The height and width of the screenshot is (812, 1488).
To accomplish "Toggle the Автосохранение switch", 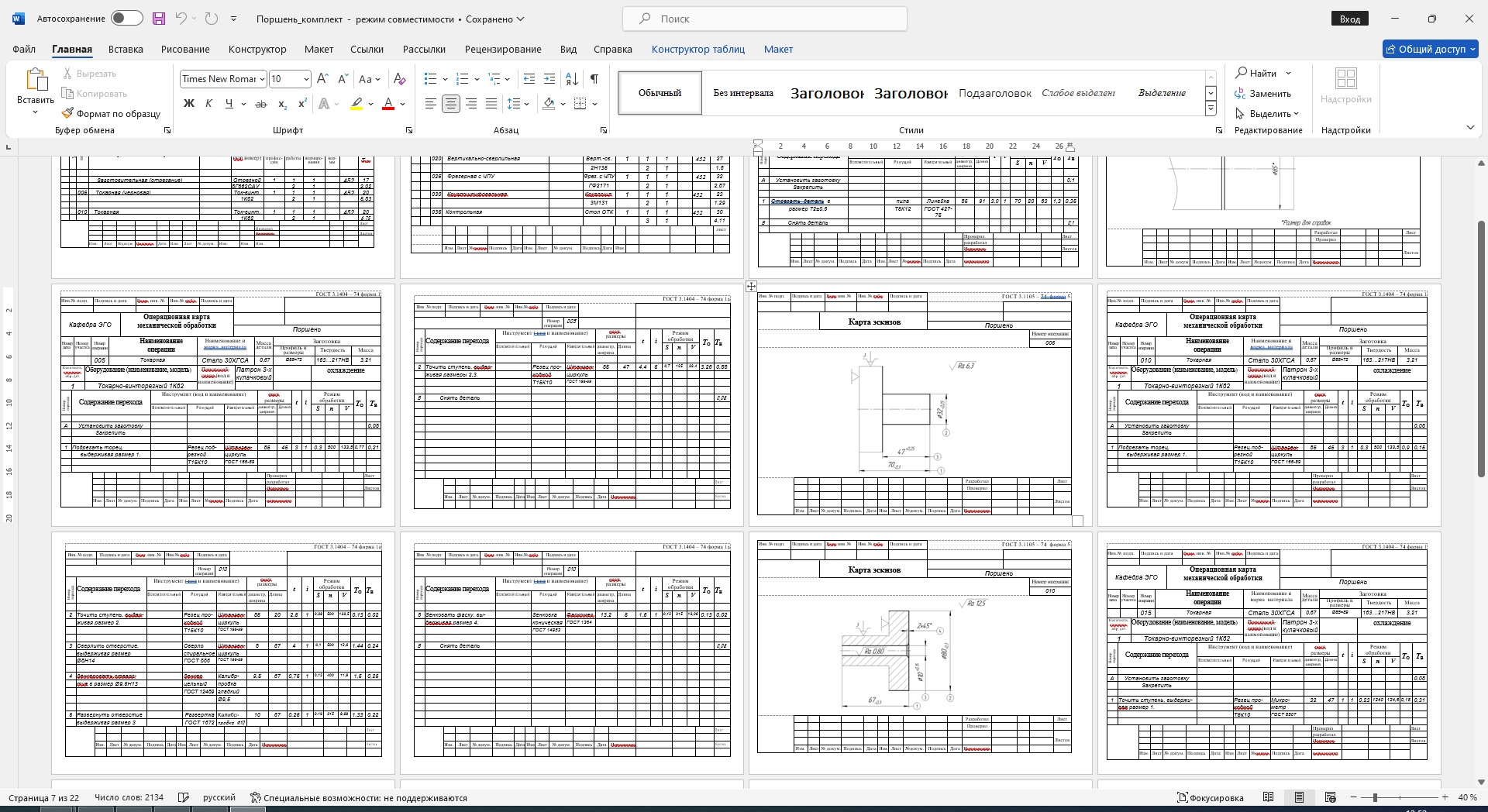I will pos(126,19).
